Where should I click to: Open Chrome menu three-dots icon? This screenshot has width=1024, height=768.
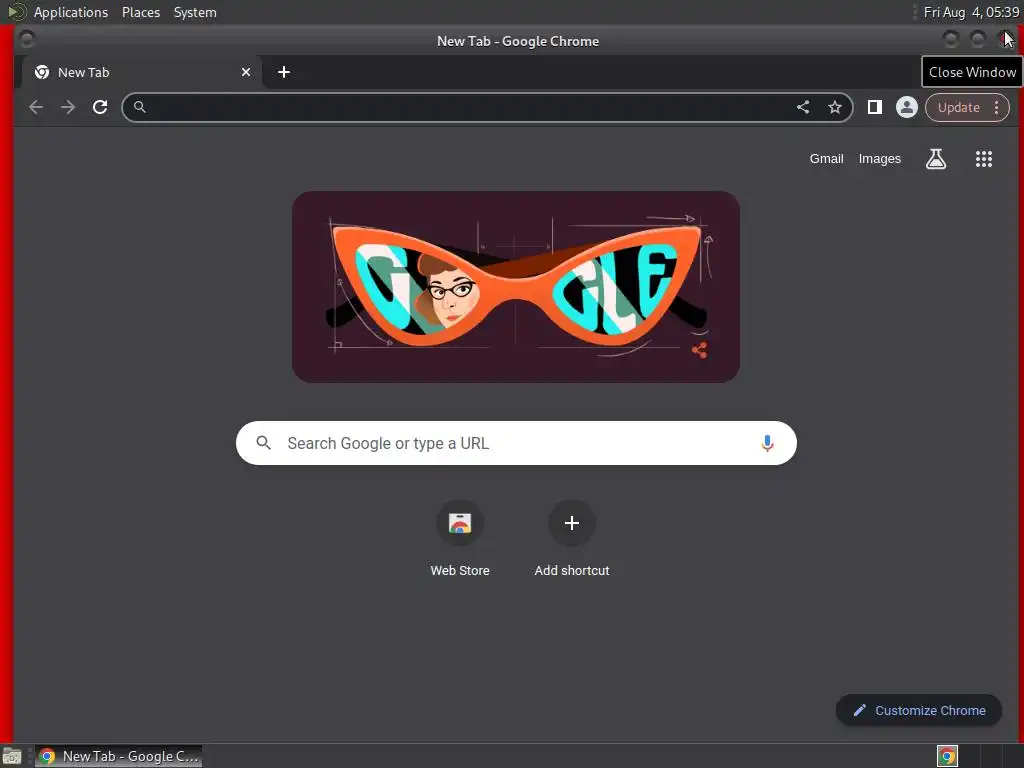[997, 107]
